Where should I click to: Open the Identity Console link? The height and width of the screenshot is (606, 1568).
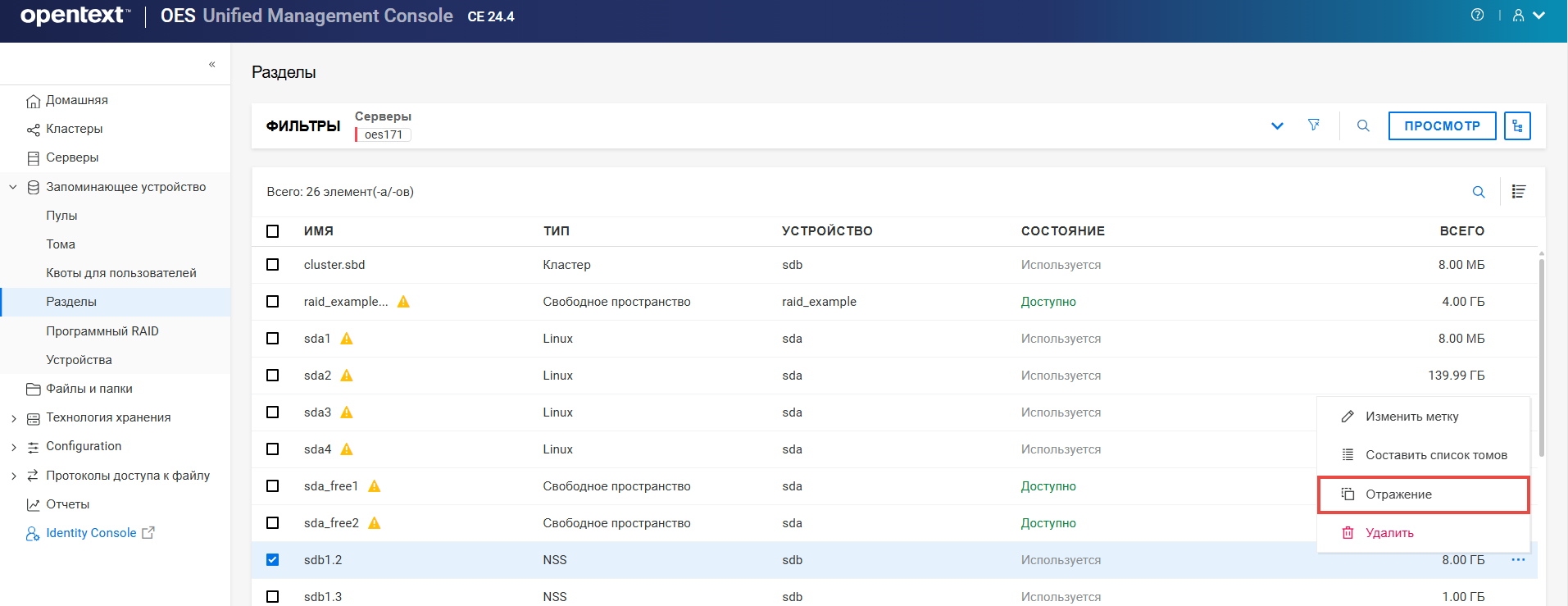coord(91,533)
